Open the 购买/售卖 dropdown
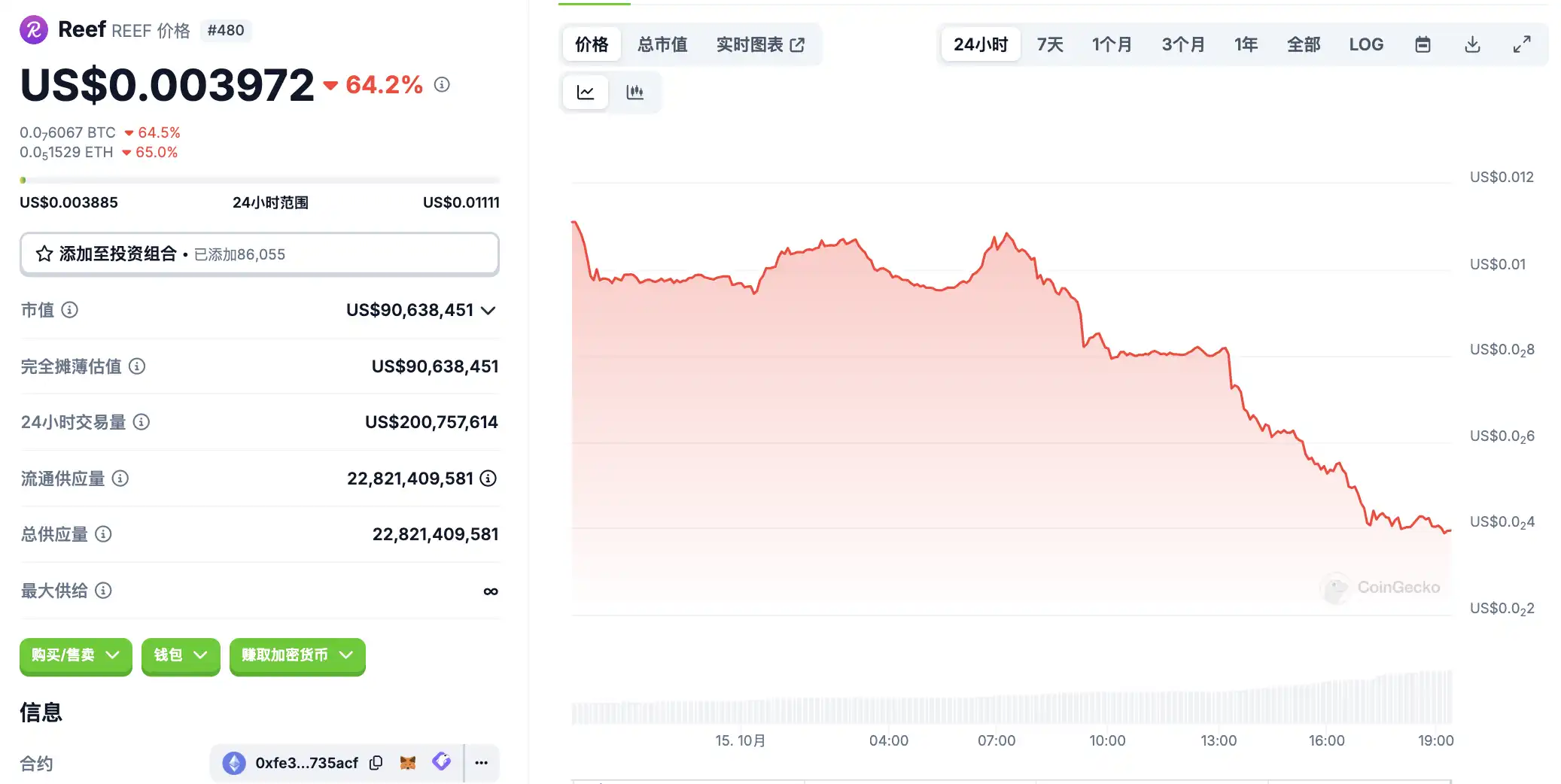This screenshot has width=1561, height=784. point(75,655)
